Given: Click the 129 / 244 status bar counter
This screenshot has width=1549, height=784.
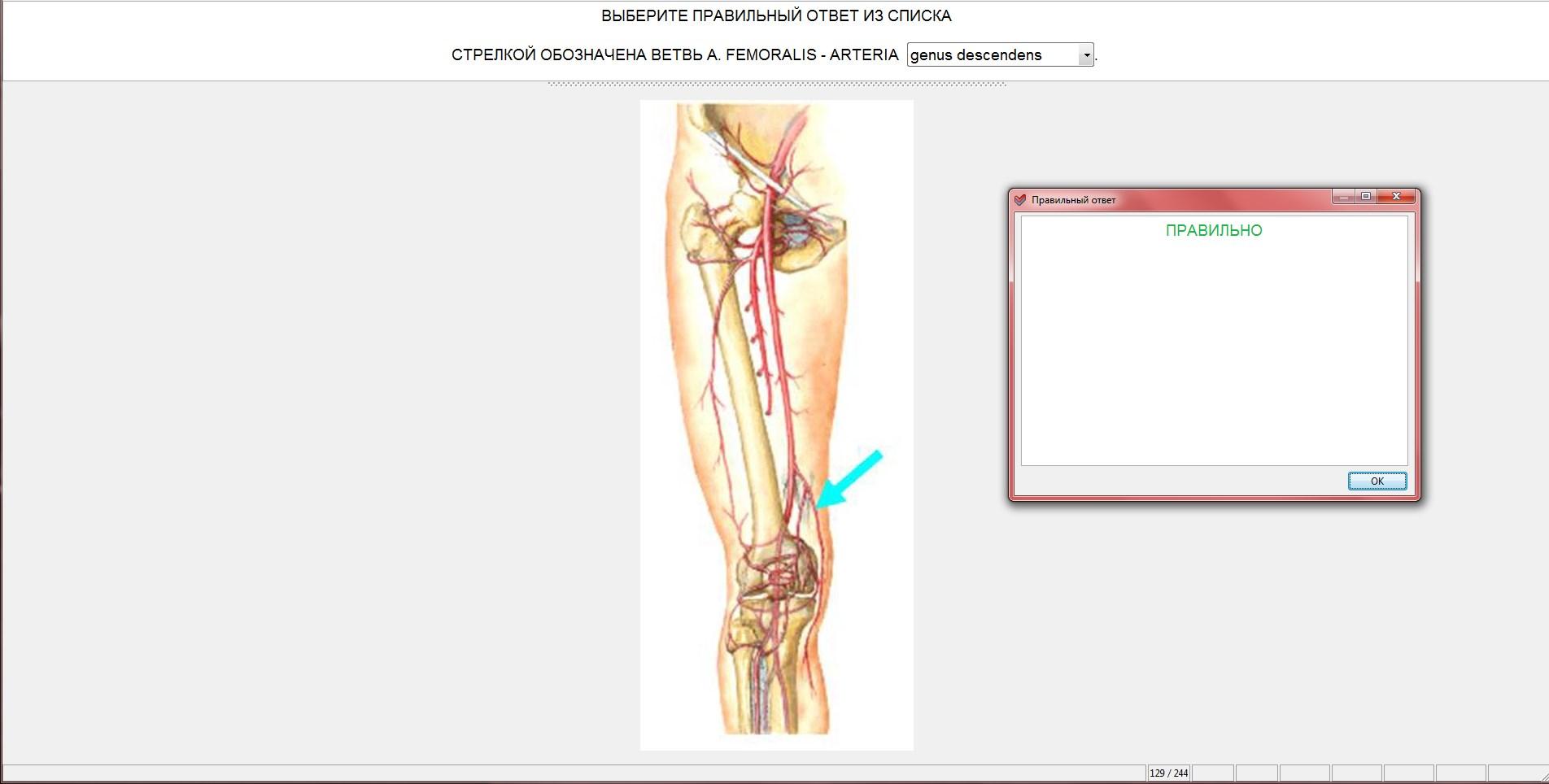Looking at the screenshot, I should pos(1169,773).
